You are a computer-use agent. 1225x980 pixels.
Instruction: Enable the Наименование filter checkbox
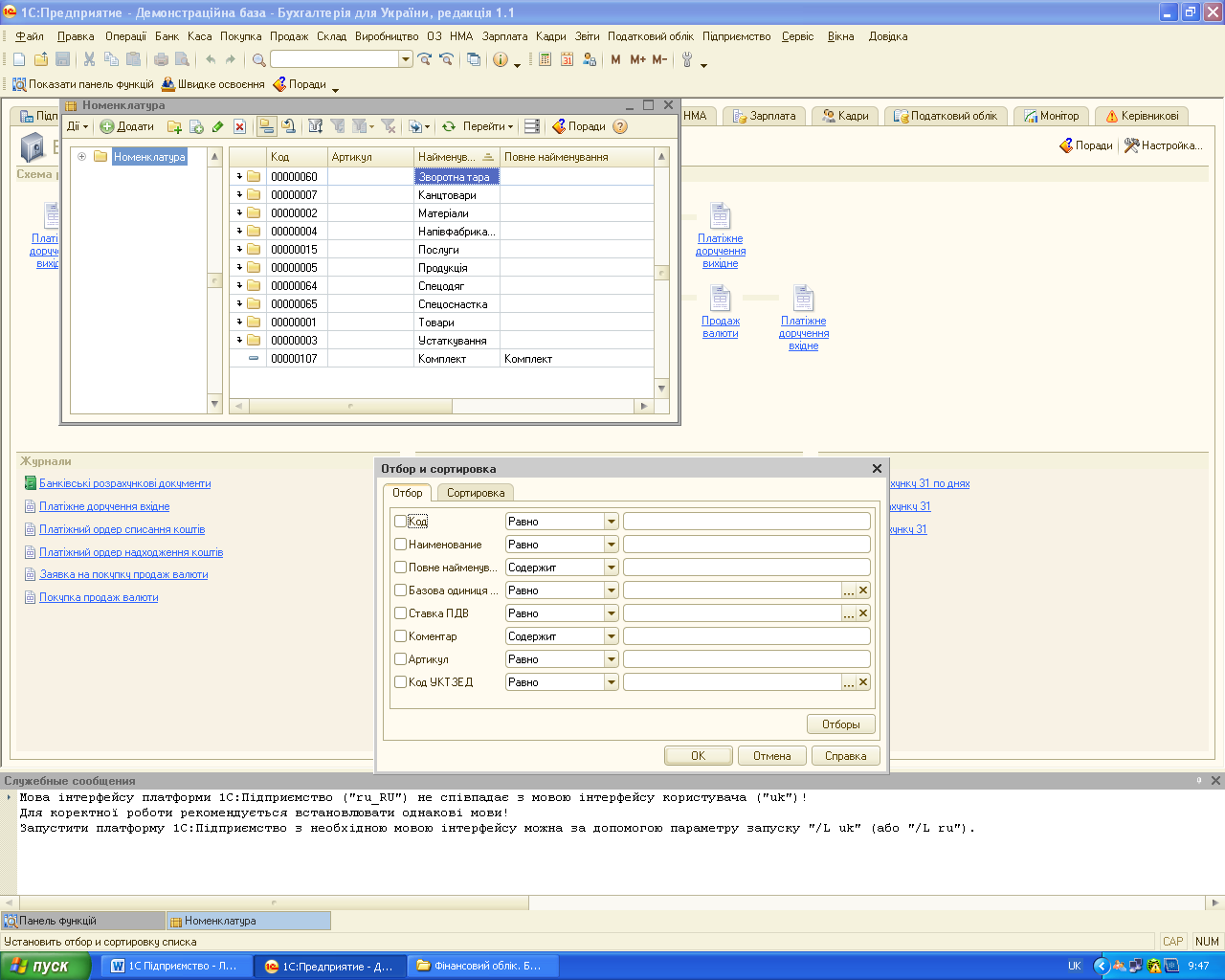click(x=401, y=545)
